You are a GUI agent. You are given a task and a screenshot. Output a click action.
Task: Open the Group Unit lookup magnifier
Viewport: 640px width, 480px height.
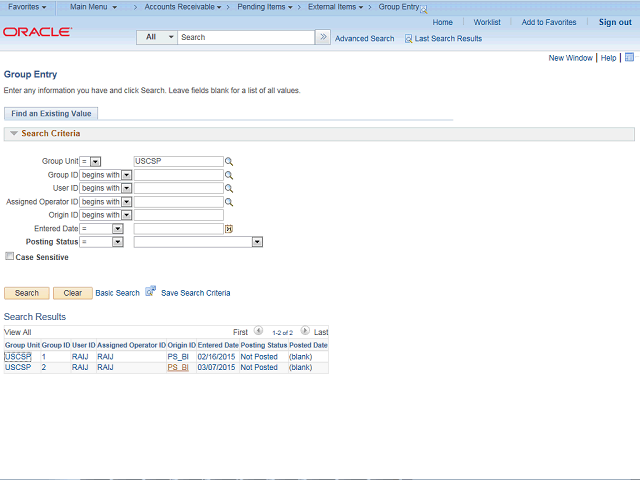pos(229,162)
